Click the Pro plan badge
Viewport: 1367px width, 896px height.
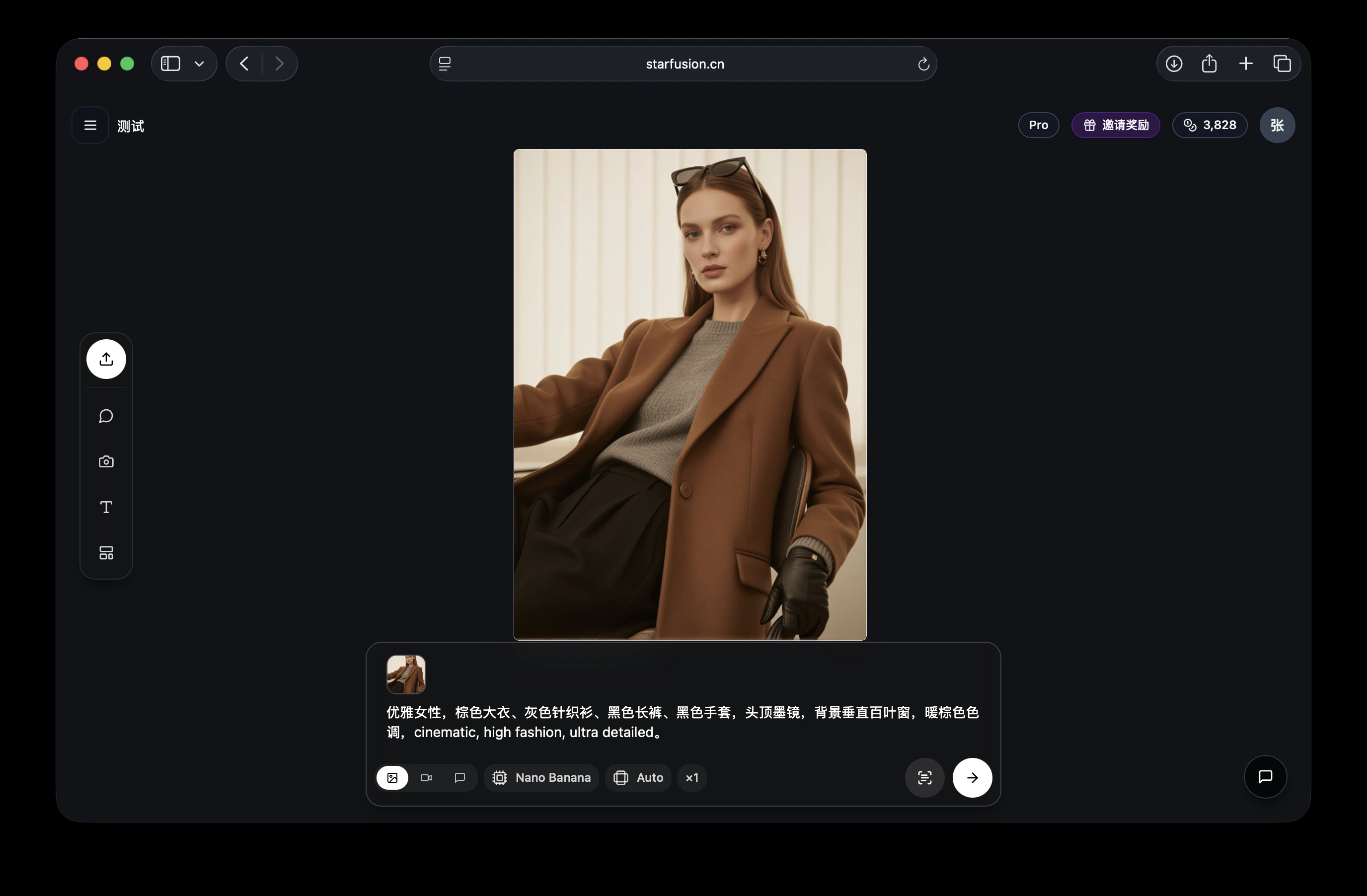(1038, 125)
